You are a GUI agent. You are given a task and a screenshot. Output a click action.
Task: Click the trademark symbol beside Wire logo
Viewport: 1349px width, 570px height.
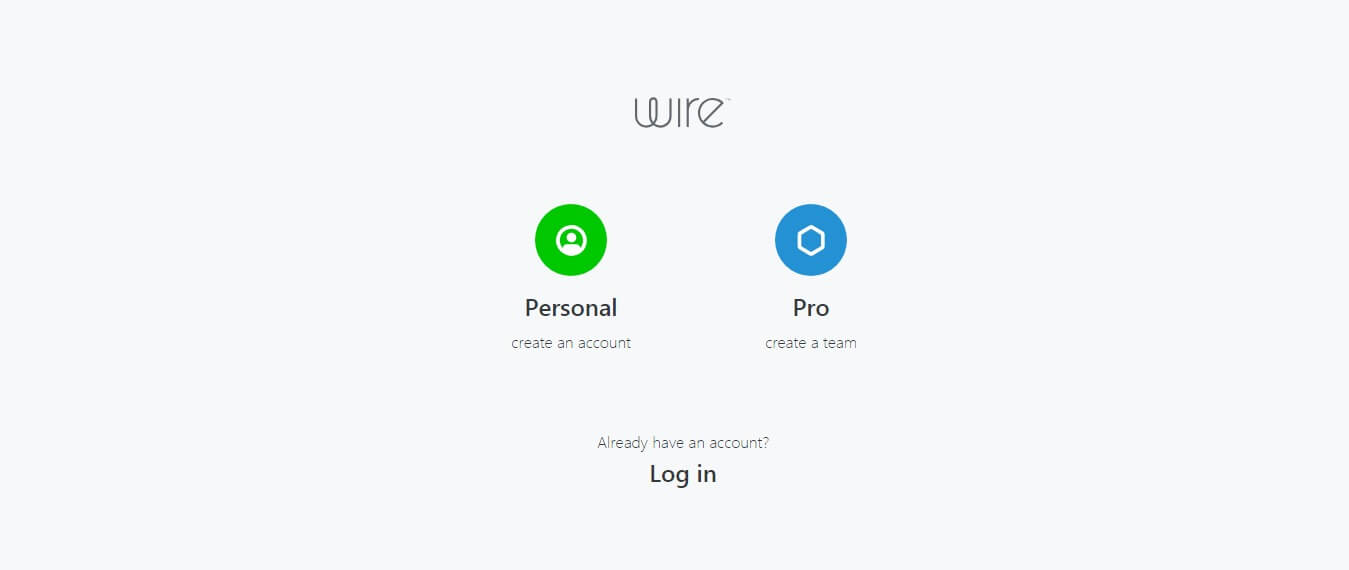click(x=727, y=100)
